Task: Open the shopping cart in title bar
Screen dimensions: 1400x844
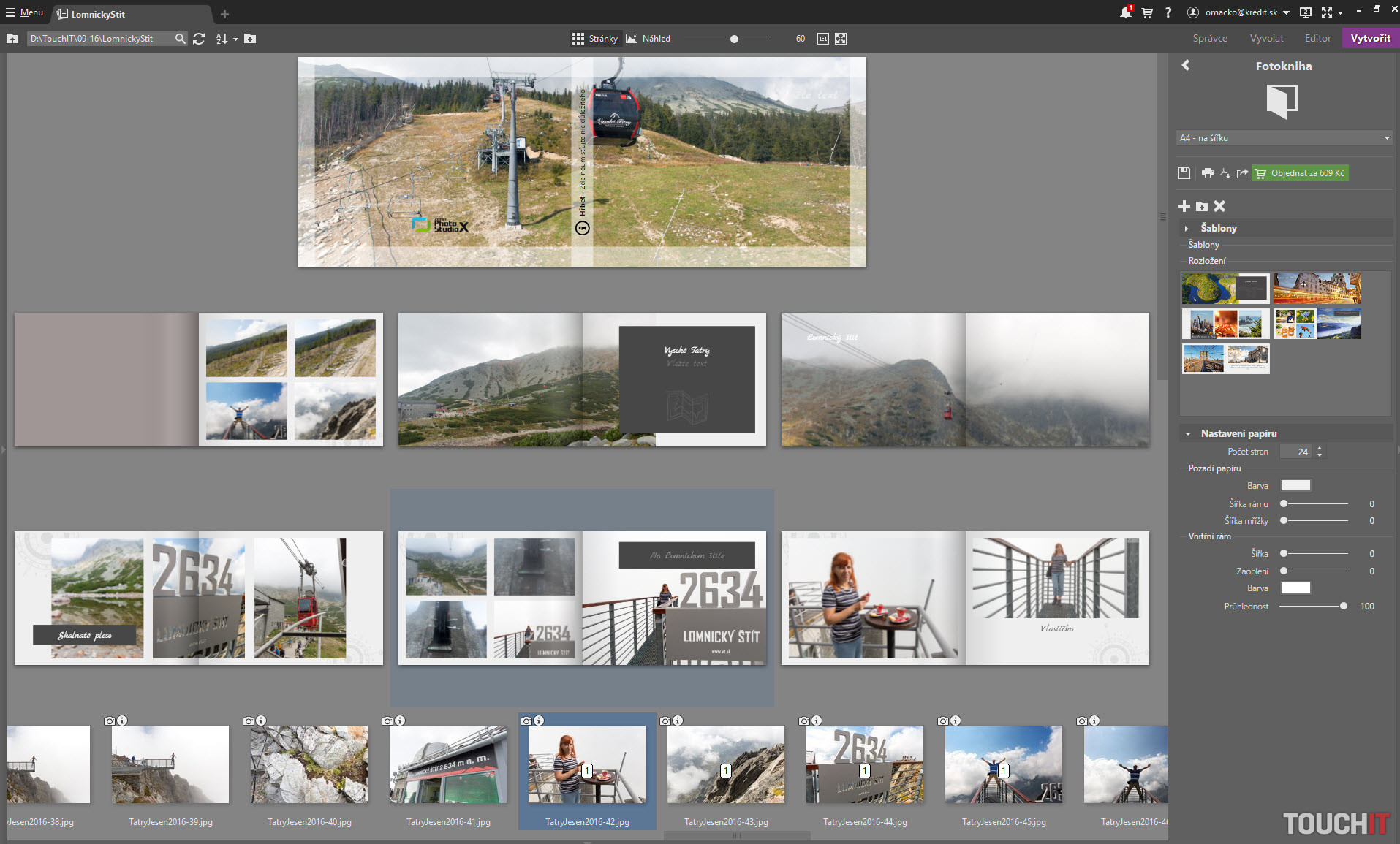Action: click(x=1147, y=12)
